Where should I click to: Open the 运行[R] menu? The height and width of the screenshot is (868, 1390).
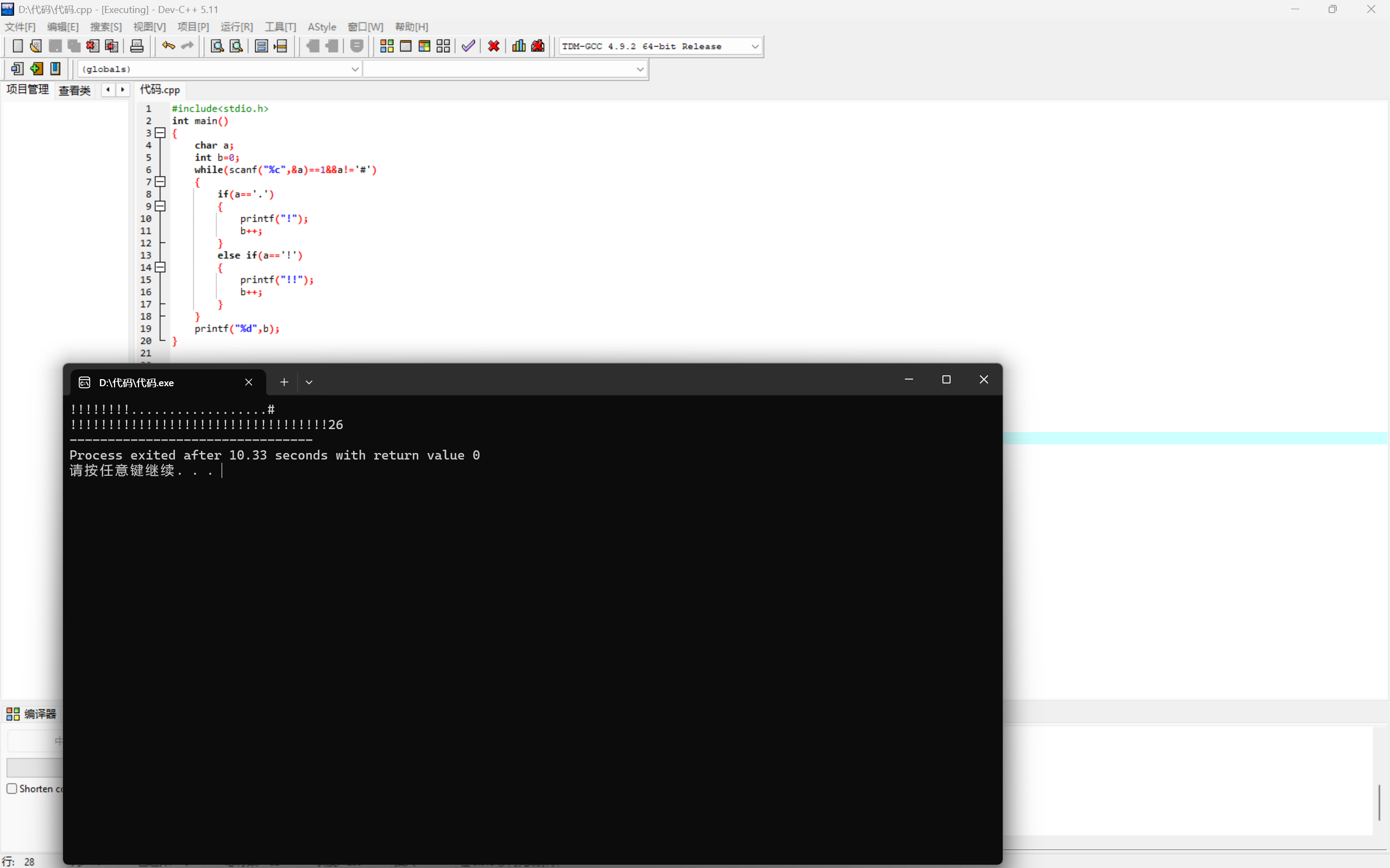pos(236,27)
